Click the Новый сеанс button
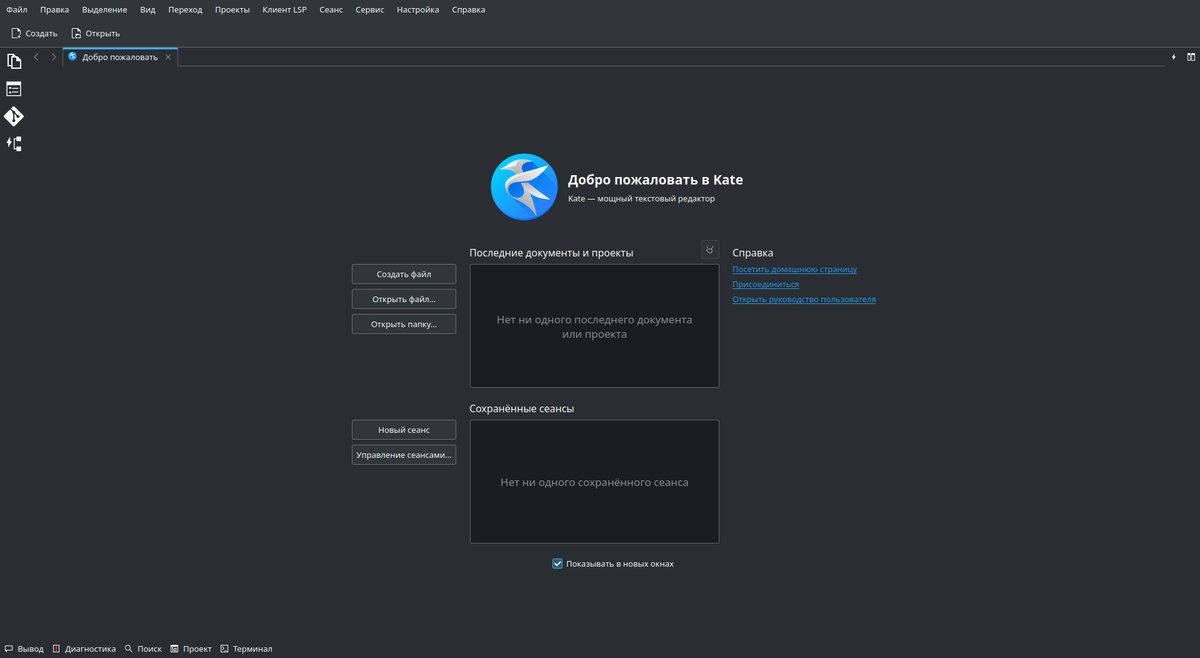This screenshot has width=1200, height=658. click(x=404, y=430)
